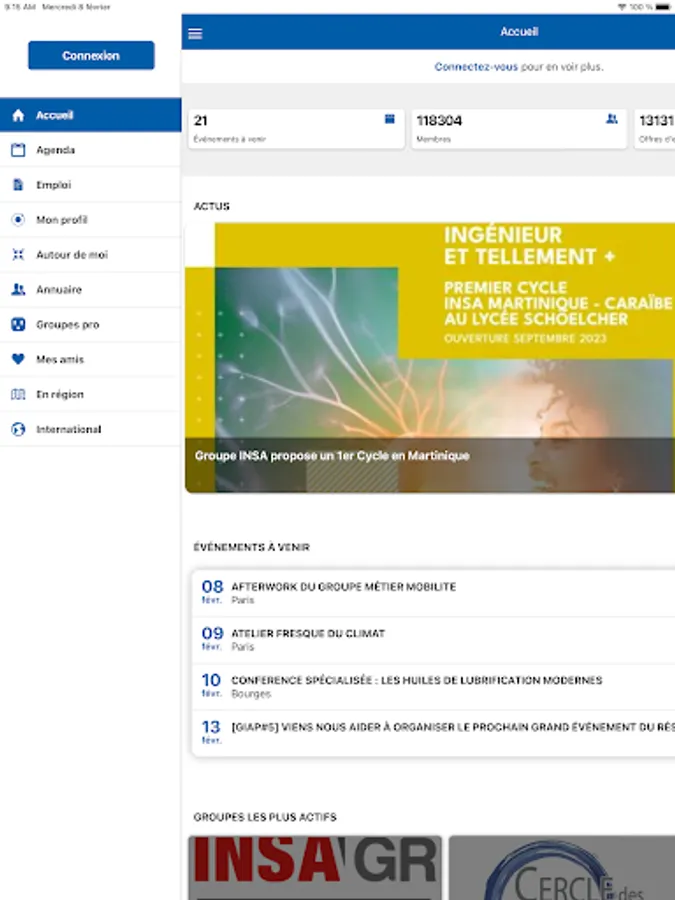Click 'Groupe INSA propose un 1er Cycle' caption
The height and width of the screenshot is (900, 675).
click(332, 456)
